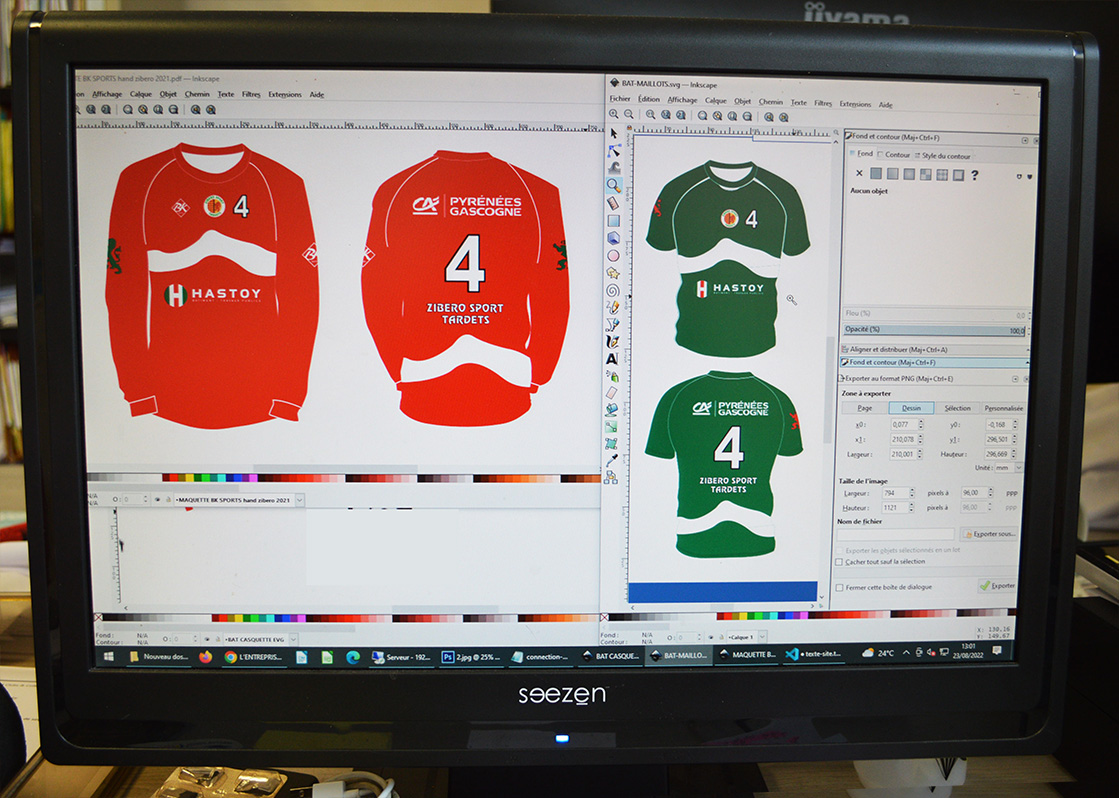Open Fichier menu in BAT-MAILLOTS window
This screenshot has width=1119, height=798.
(x=619, y=99)
